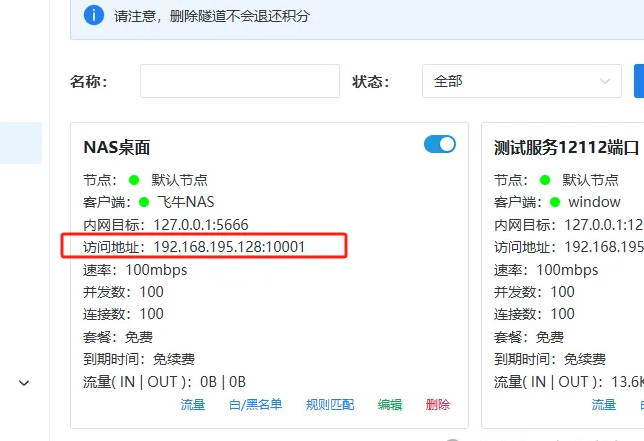Select the NAS桌面 card title
The height and width of the screenshot is (441, 644).
117,147
